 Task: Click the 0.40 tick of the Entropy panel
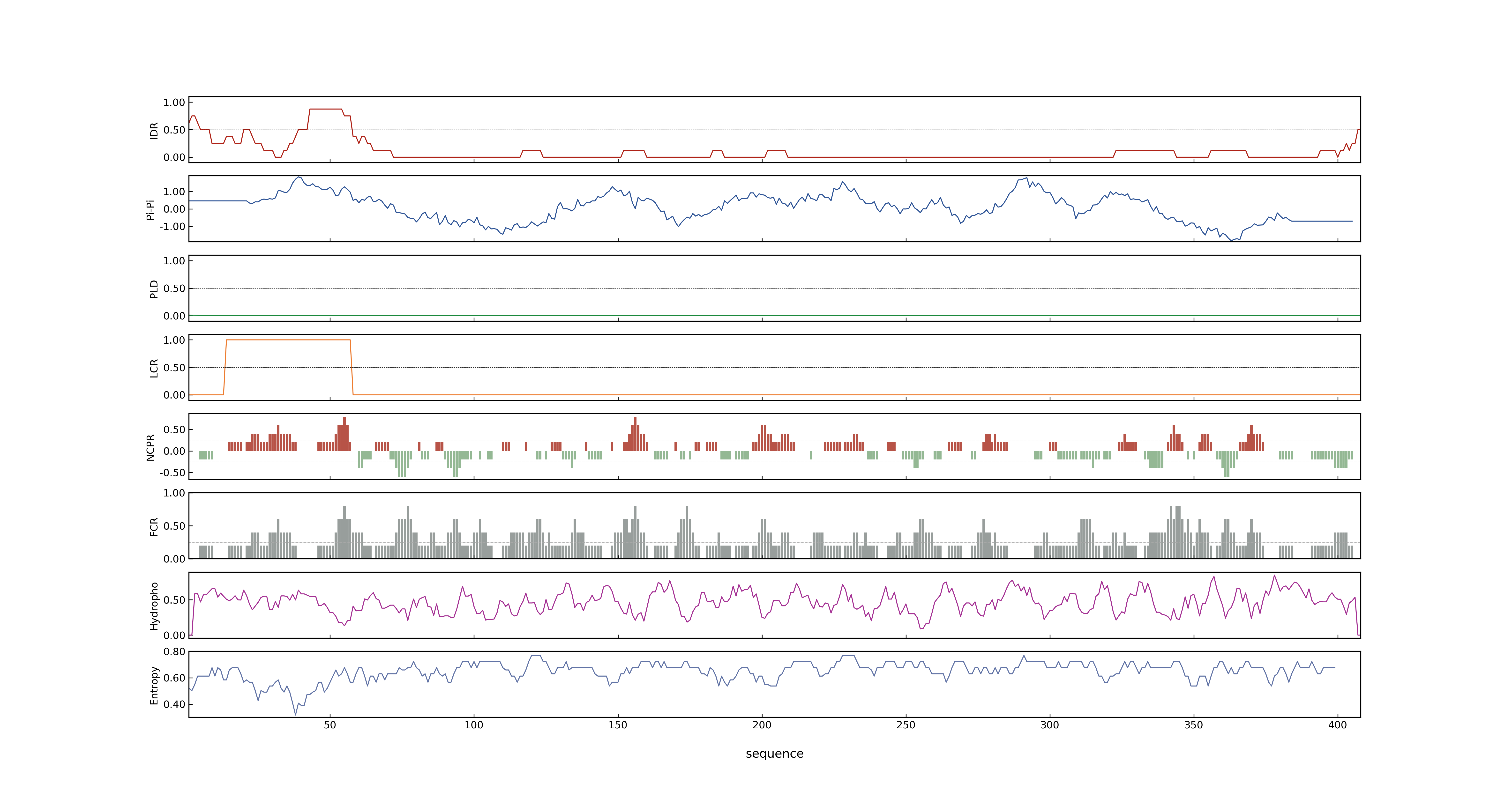tap(174, 704)
